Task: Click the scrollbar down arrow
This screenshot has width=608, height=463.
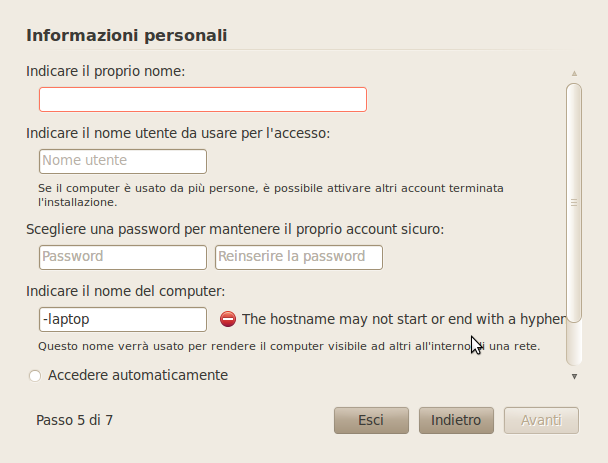Action: [x=574, y=376]
